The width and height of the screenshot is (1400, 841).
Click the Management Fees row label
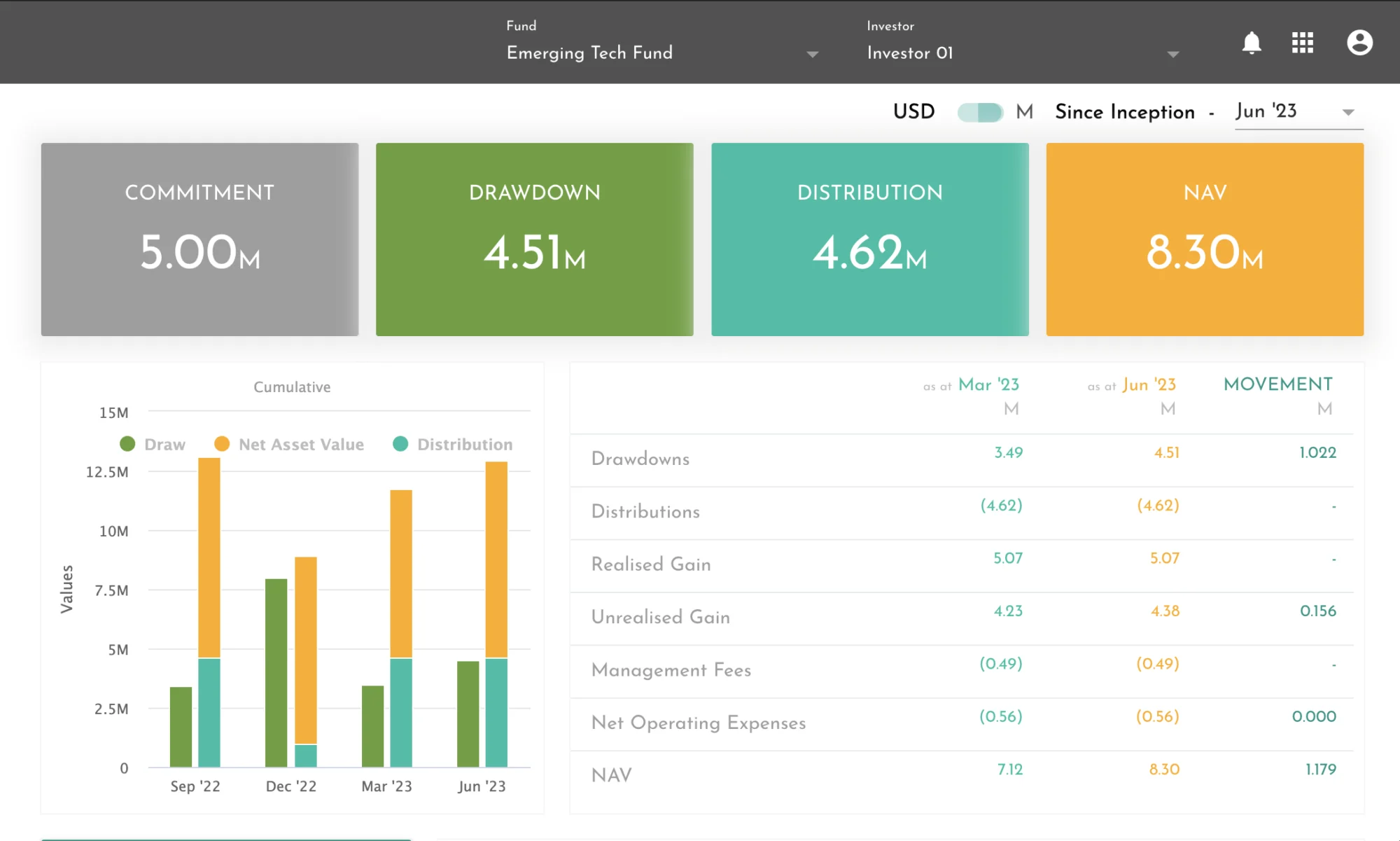coord(671,670)
